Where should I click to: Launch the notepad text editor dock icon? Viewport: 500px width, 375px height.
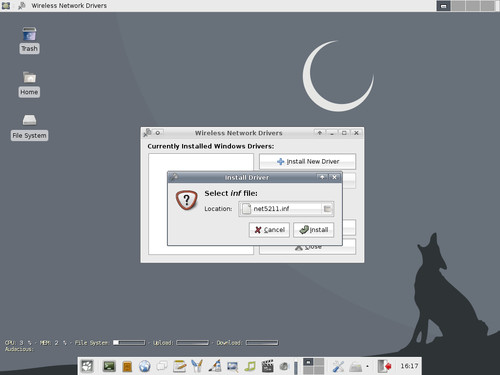[179, 366]
